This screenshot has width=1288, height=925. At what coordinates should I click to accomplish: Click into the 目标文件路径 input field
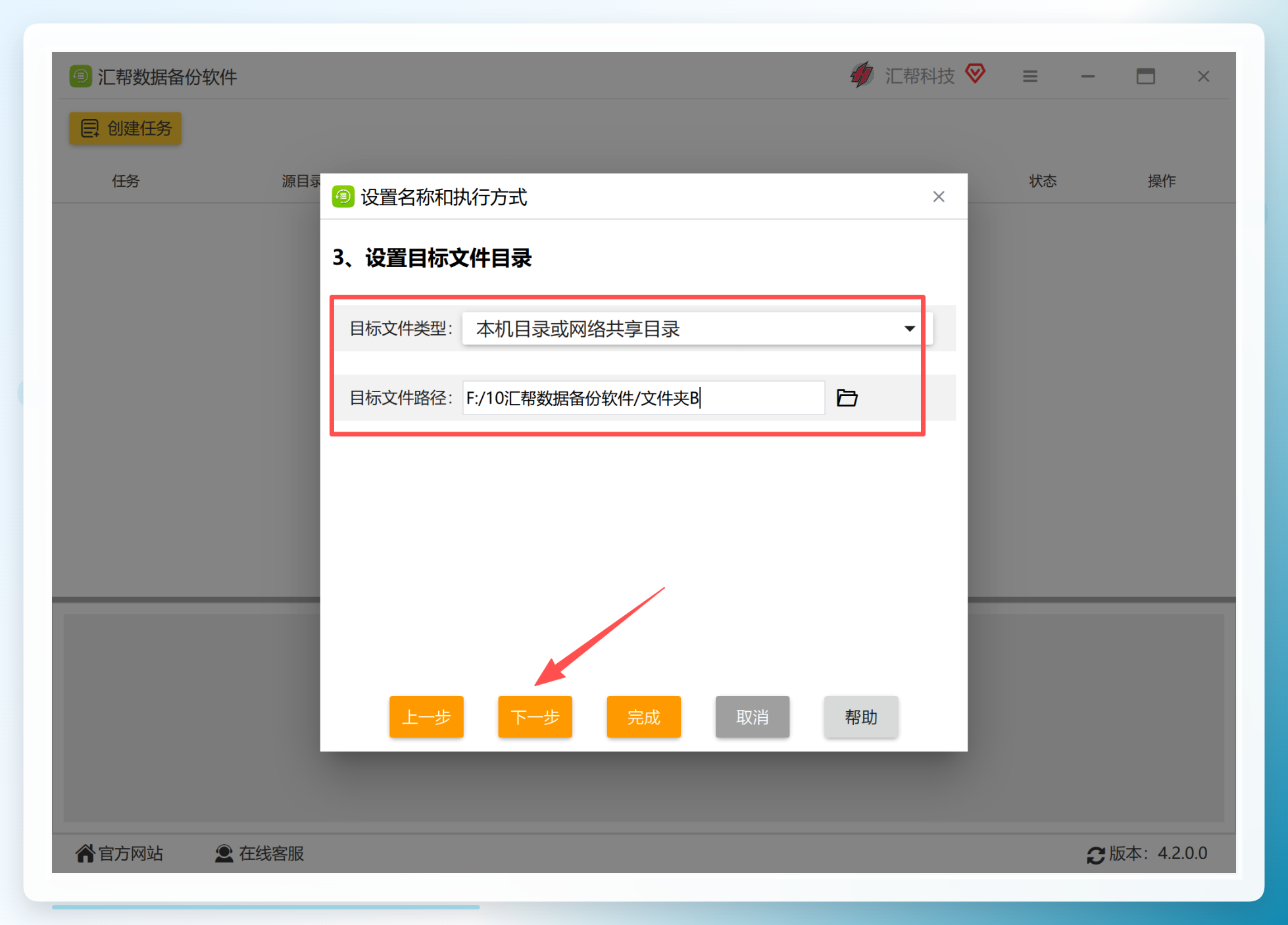coord(643,398)
